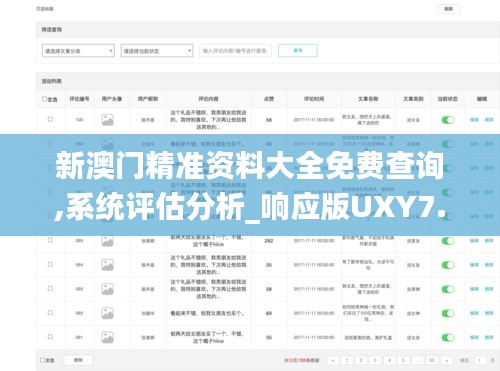Open the 请选择当前状态 dropdown
This screenshot has width=500, height=371.
point(157,51)
